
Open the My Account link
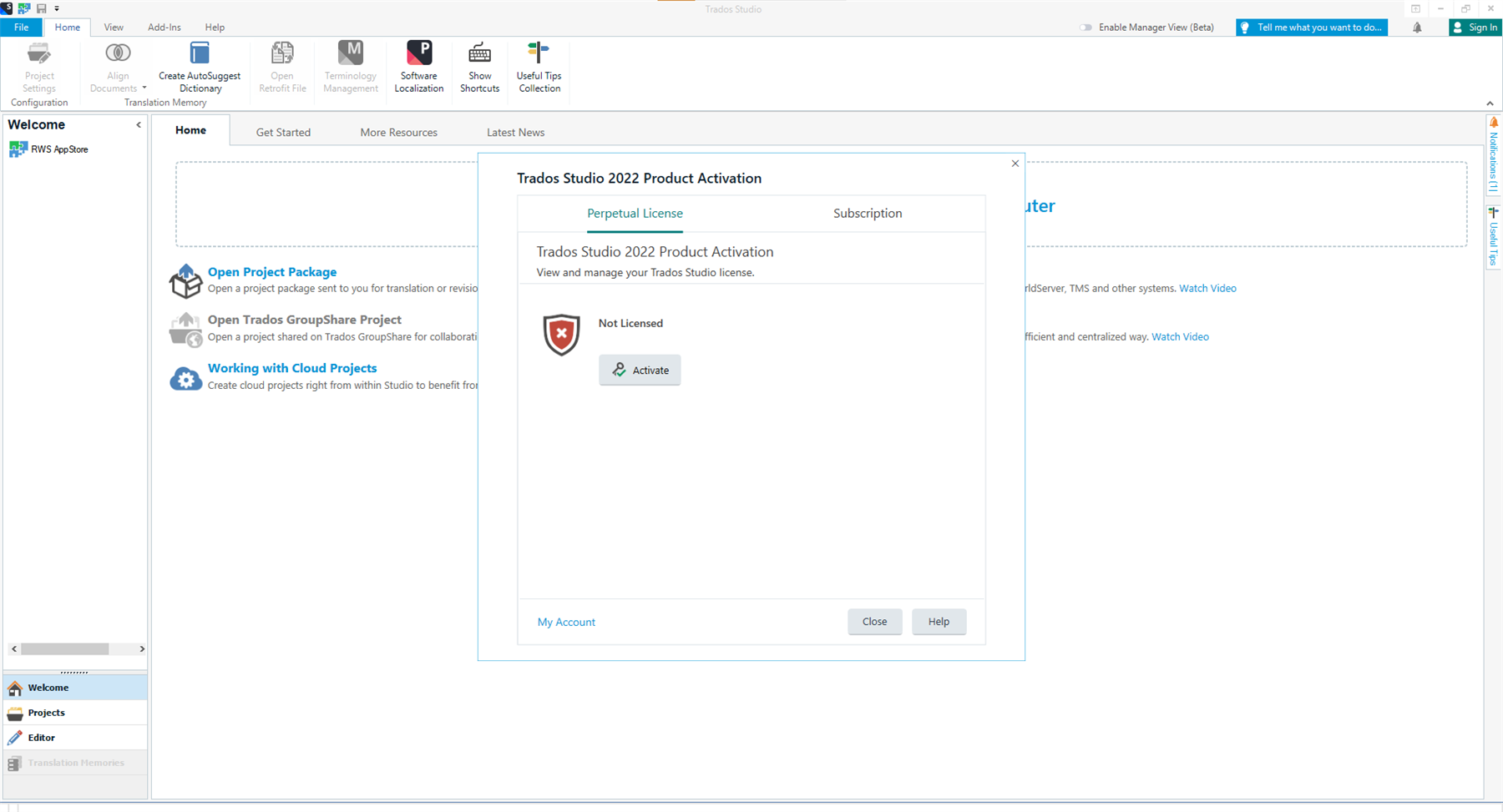click(566, 622)
